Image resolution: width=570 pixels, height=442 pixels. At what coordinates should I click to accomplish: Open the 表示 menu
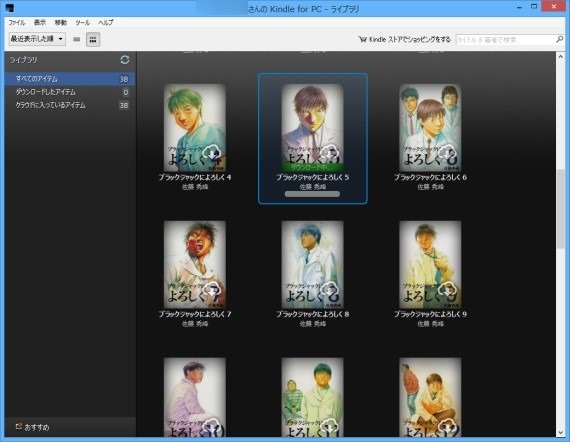pos(40,23)
